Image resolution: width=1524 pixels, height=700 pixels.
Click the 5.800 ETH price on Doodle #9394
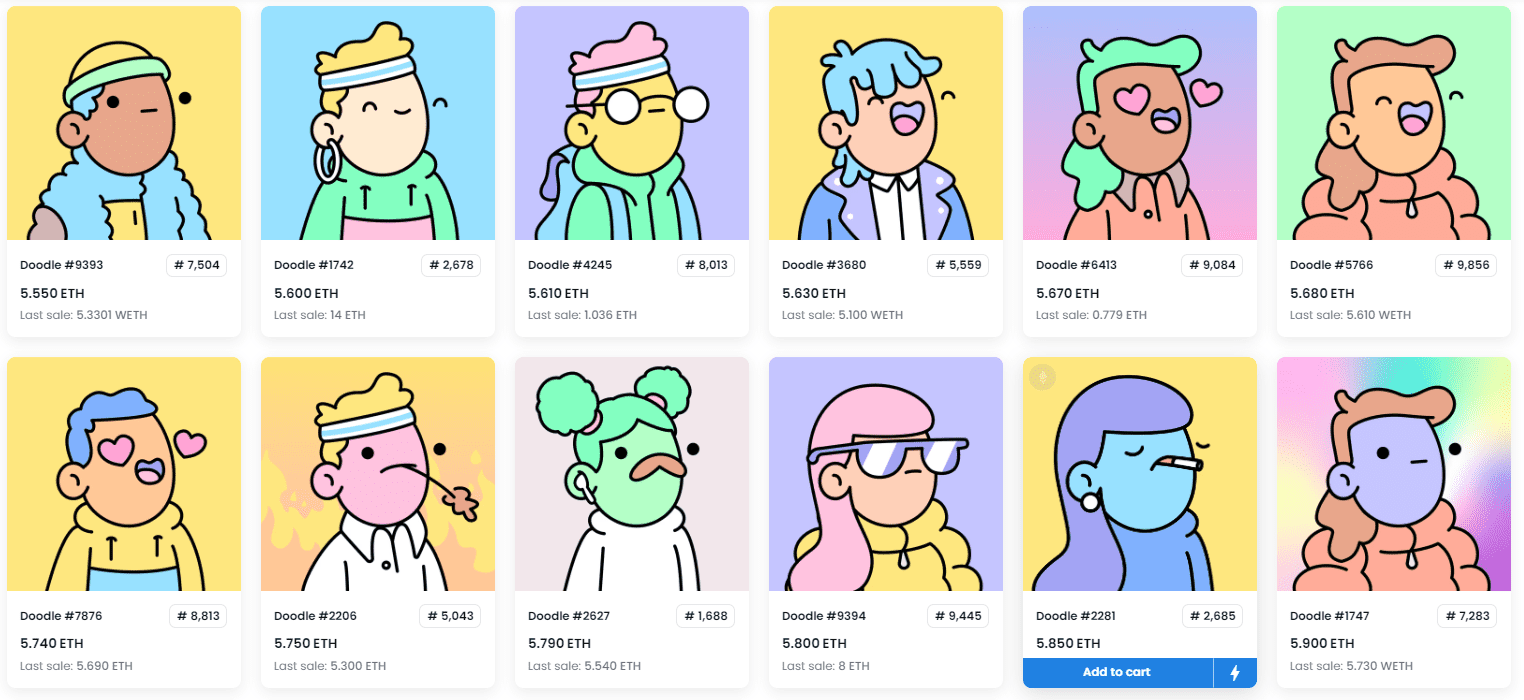pyautogui.click(x=814, y=644)
